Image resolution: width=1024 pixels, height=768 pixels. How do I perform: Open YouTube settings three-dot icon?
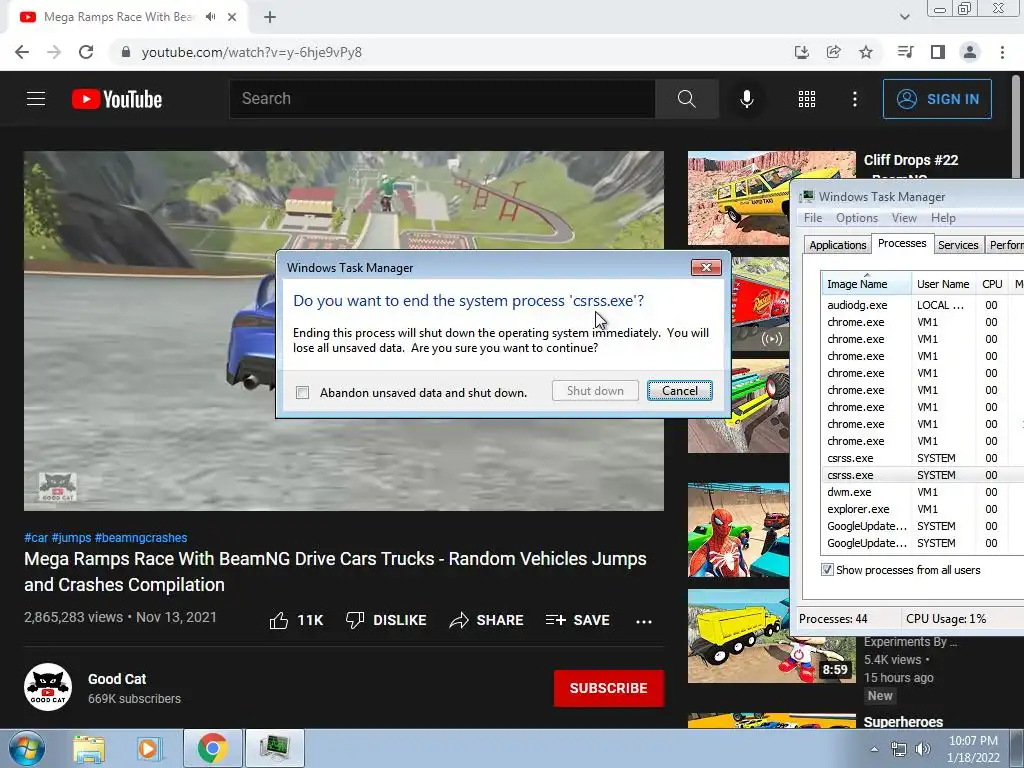[x=855, y=99]
